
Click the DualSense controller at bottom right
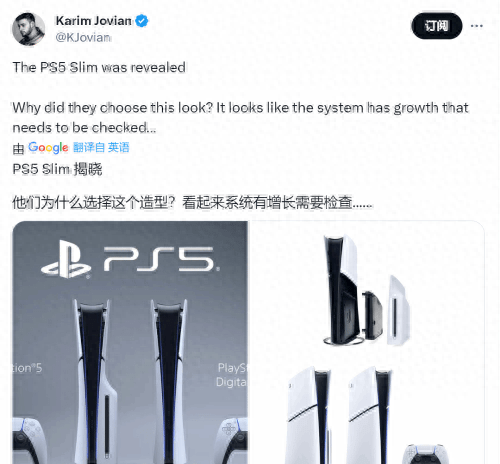click(x=424, y=454)
